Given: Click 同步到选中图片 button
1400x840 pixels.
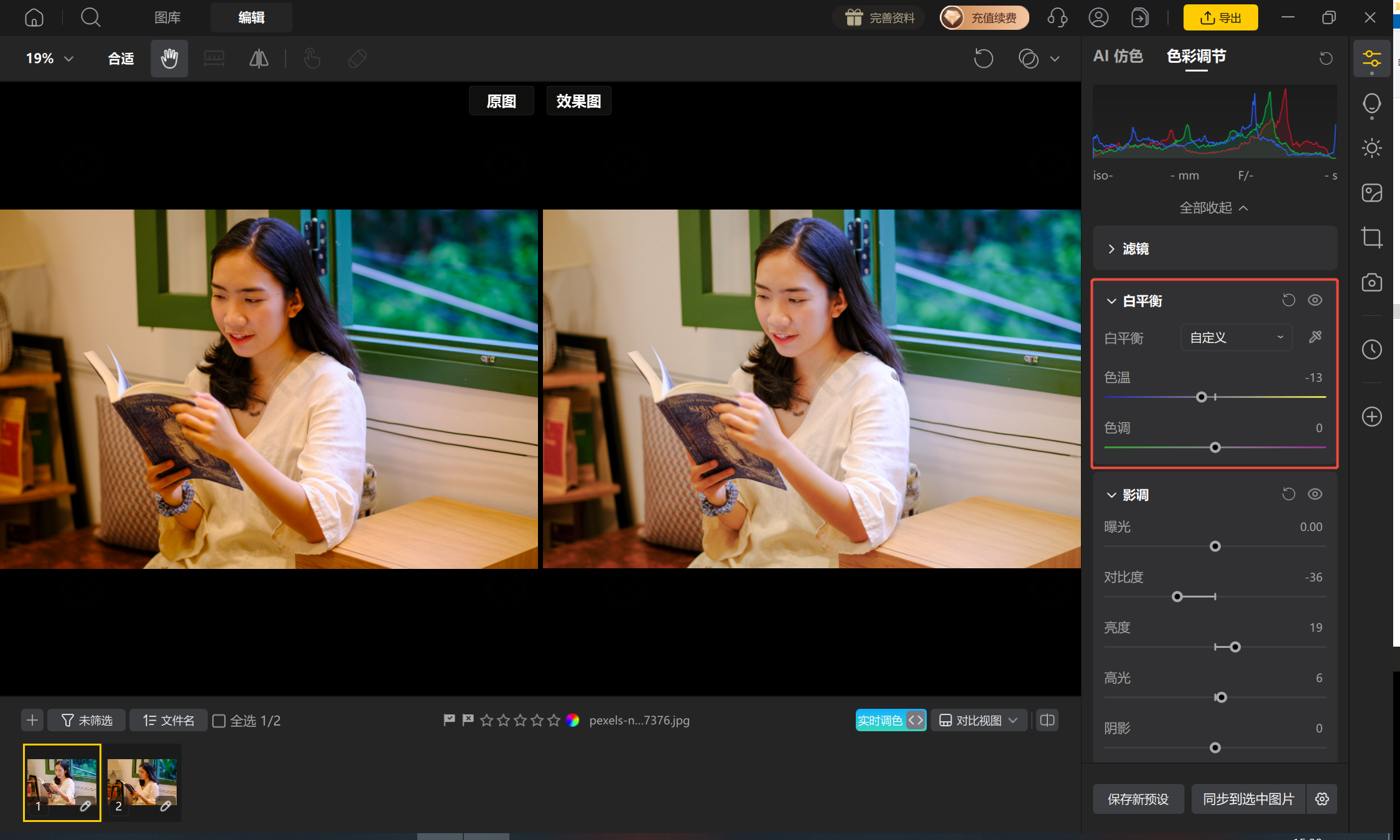Looking at the screenshot, I should (x=1248, y=799).
